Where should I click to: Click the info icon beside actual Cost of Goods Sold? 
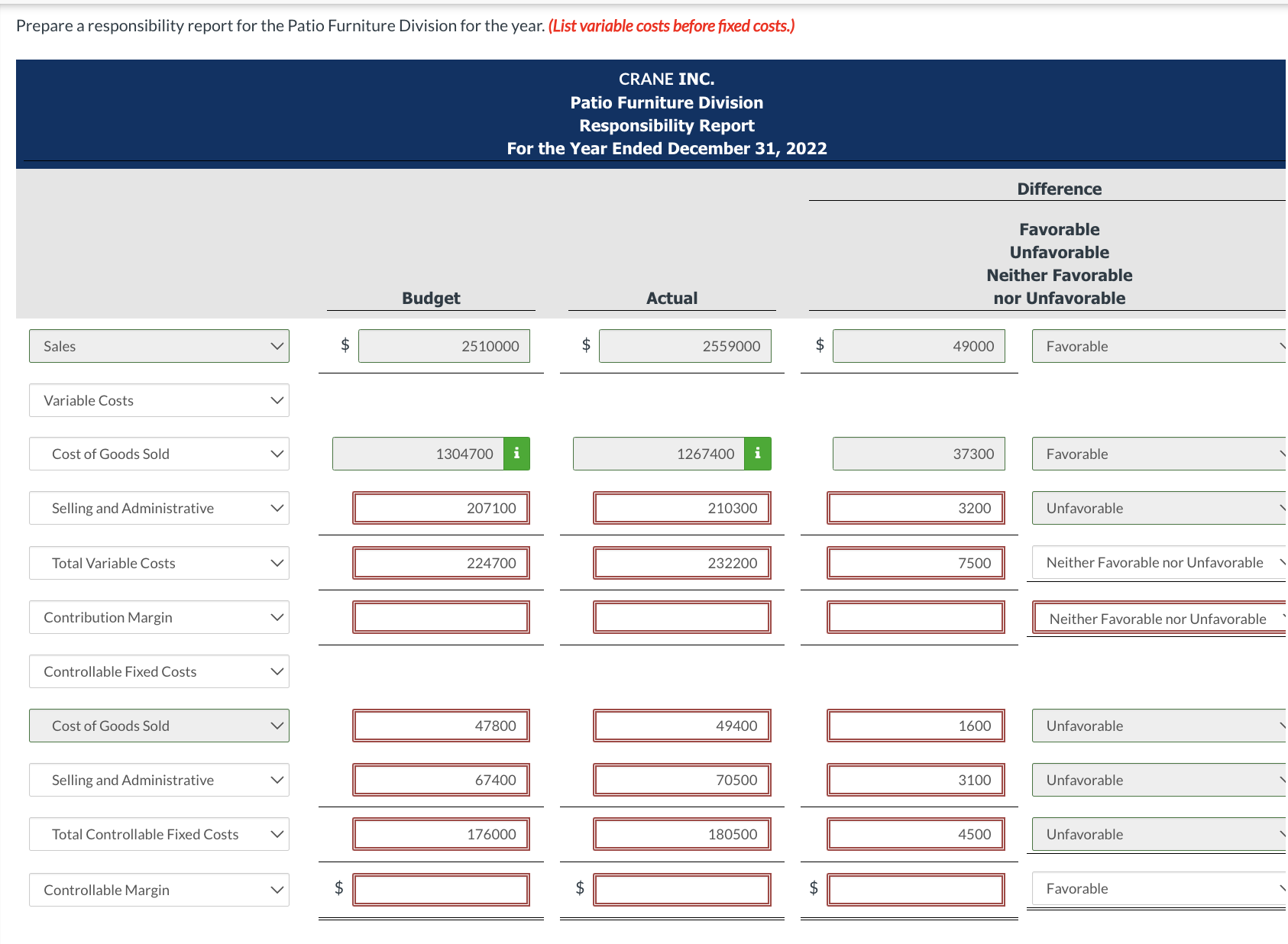click(x=756, y=453)
